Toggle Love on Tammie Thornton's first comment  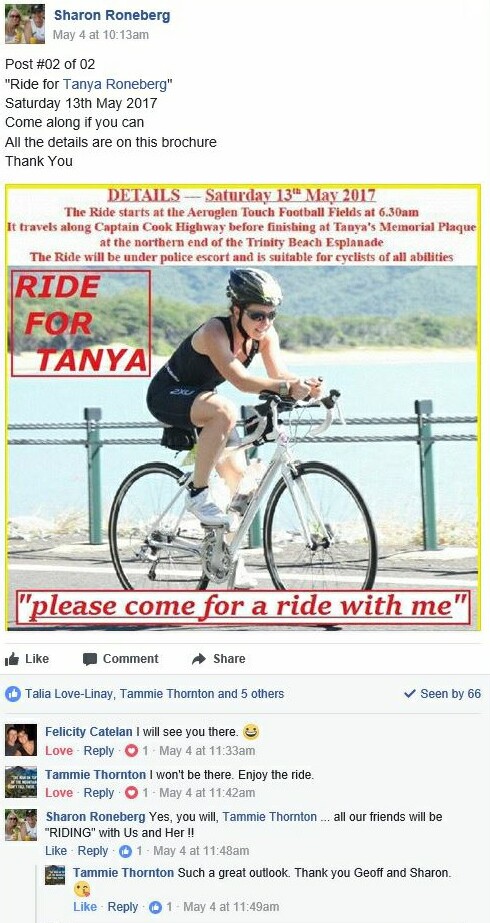click(x=59, y=793)
